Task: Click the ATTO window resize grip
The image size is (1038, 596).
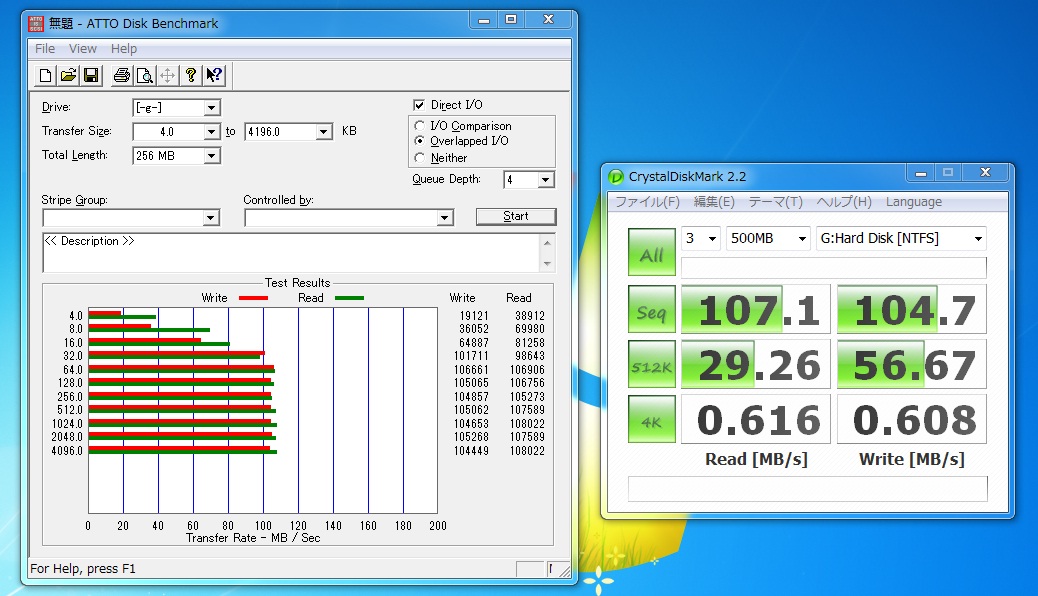Action: (x=564, y=570)
